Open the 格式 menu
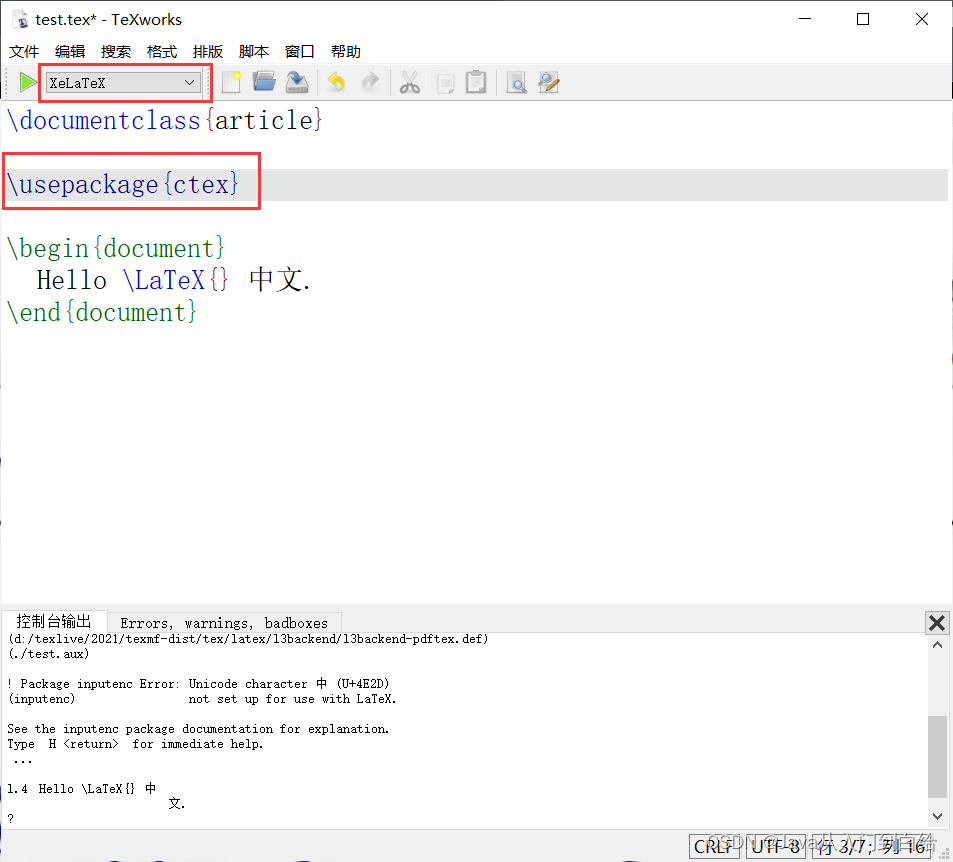 (x=162, y=52)
